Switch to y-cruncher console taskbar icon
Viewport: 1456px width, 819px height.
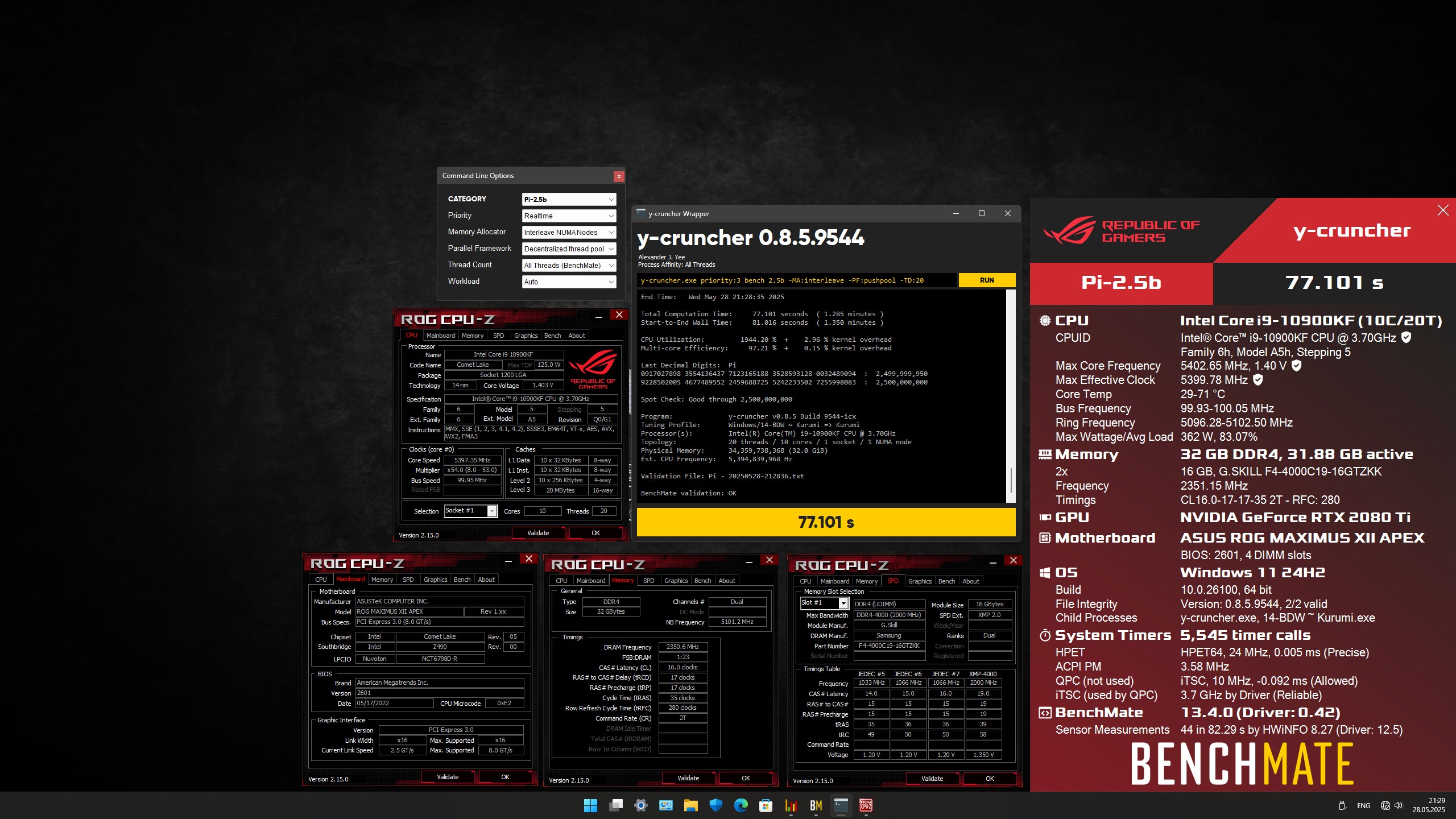(841, 805)
